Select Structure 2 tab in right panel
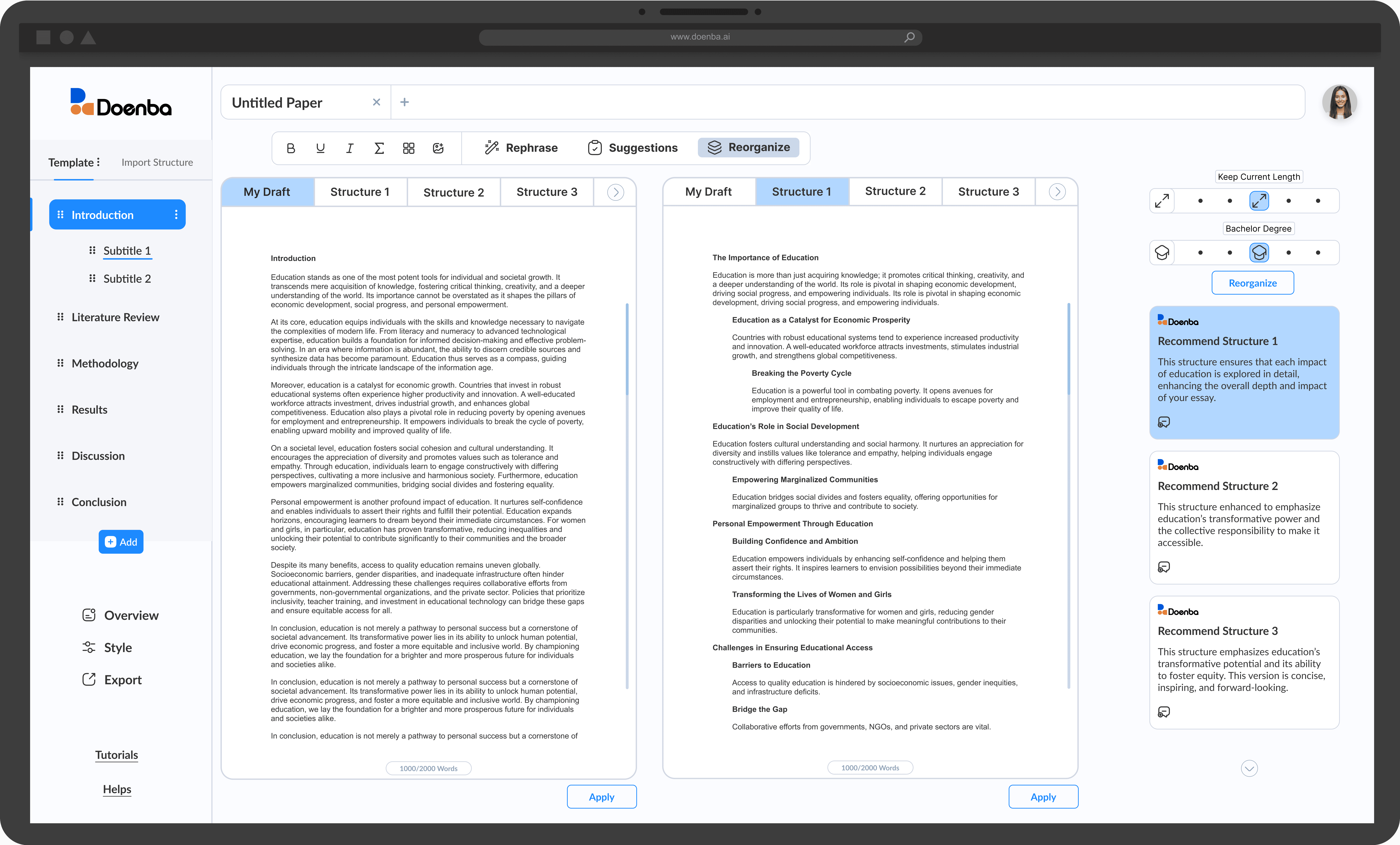Screen dimensions: 1400x845 click(x=895, y=192)
